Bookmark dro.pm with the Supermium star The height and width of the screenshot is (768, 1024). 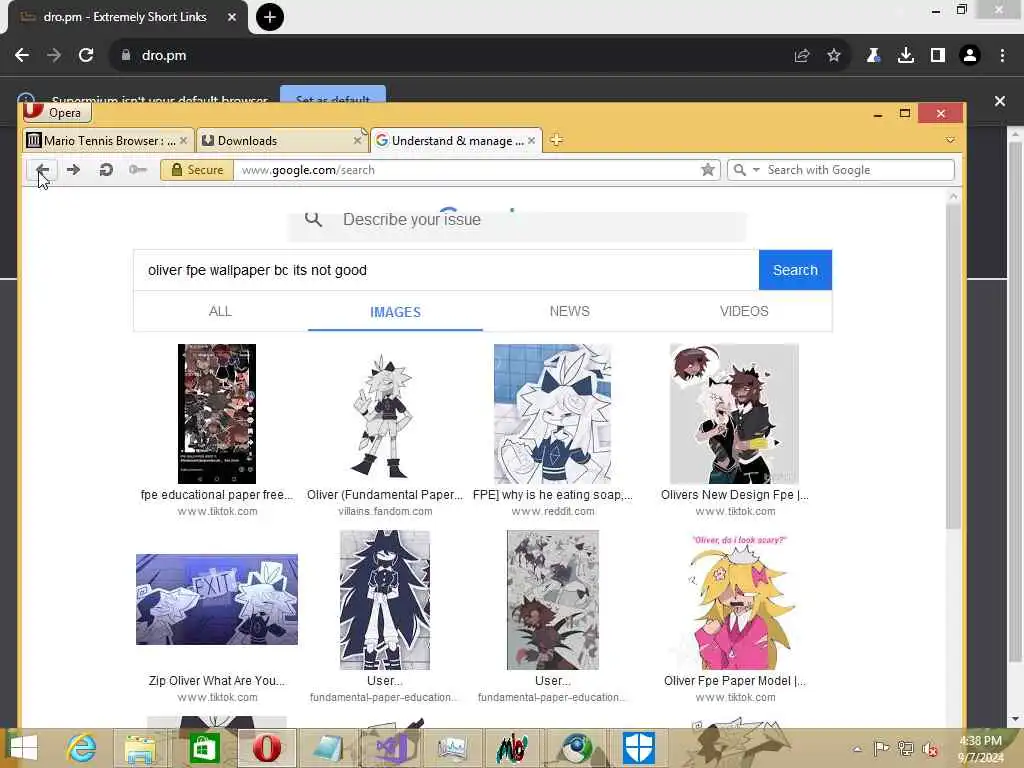[834, 56]
